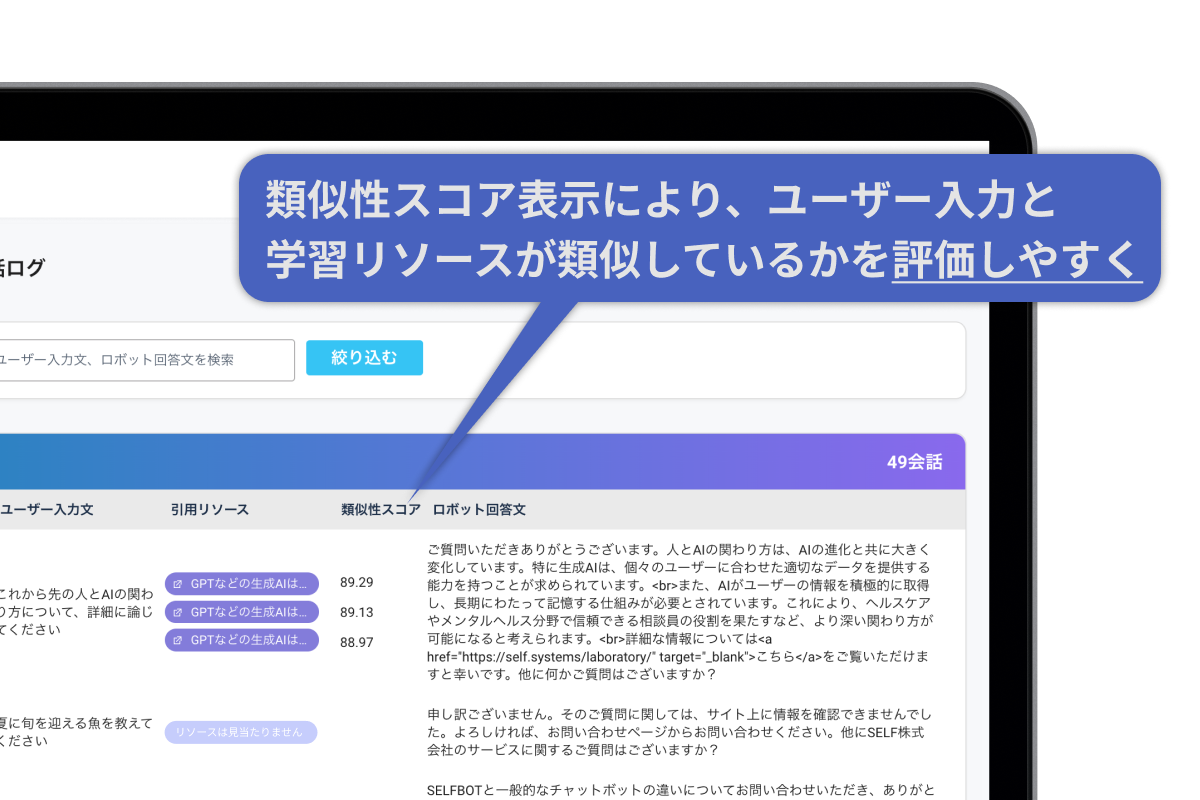Click the ロボット回答文 column header
Image resolution: width=1200 pixels, height=800 pixels.
point(479,510)
